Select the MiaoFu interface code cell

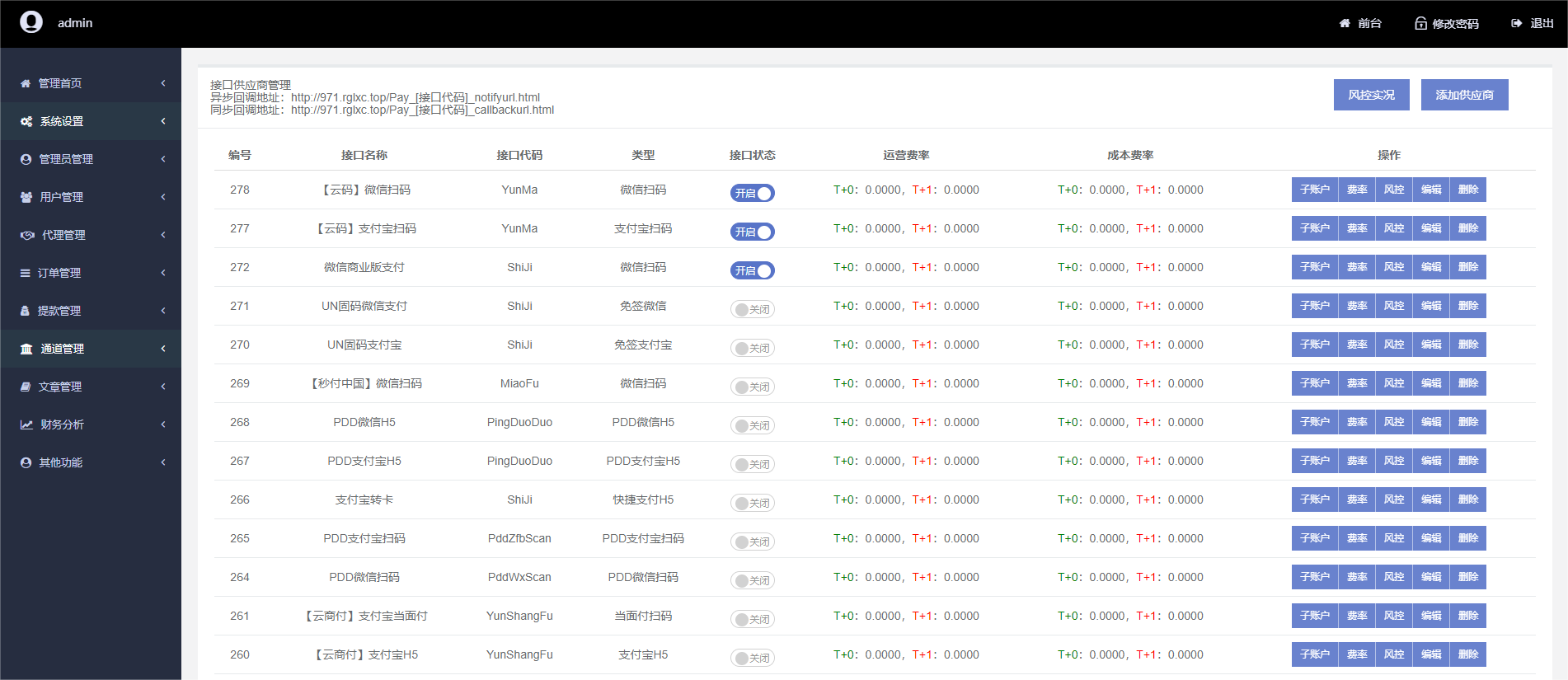(519, 383)
